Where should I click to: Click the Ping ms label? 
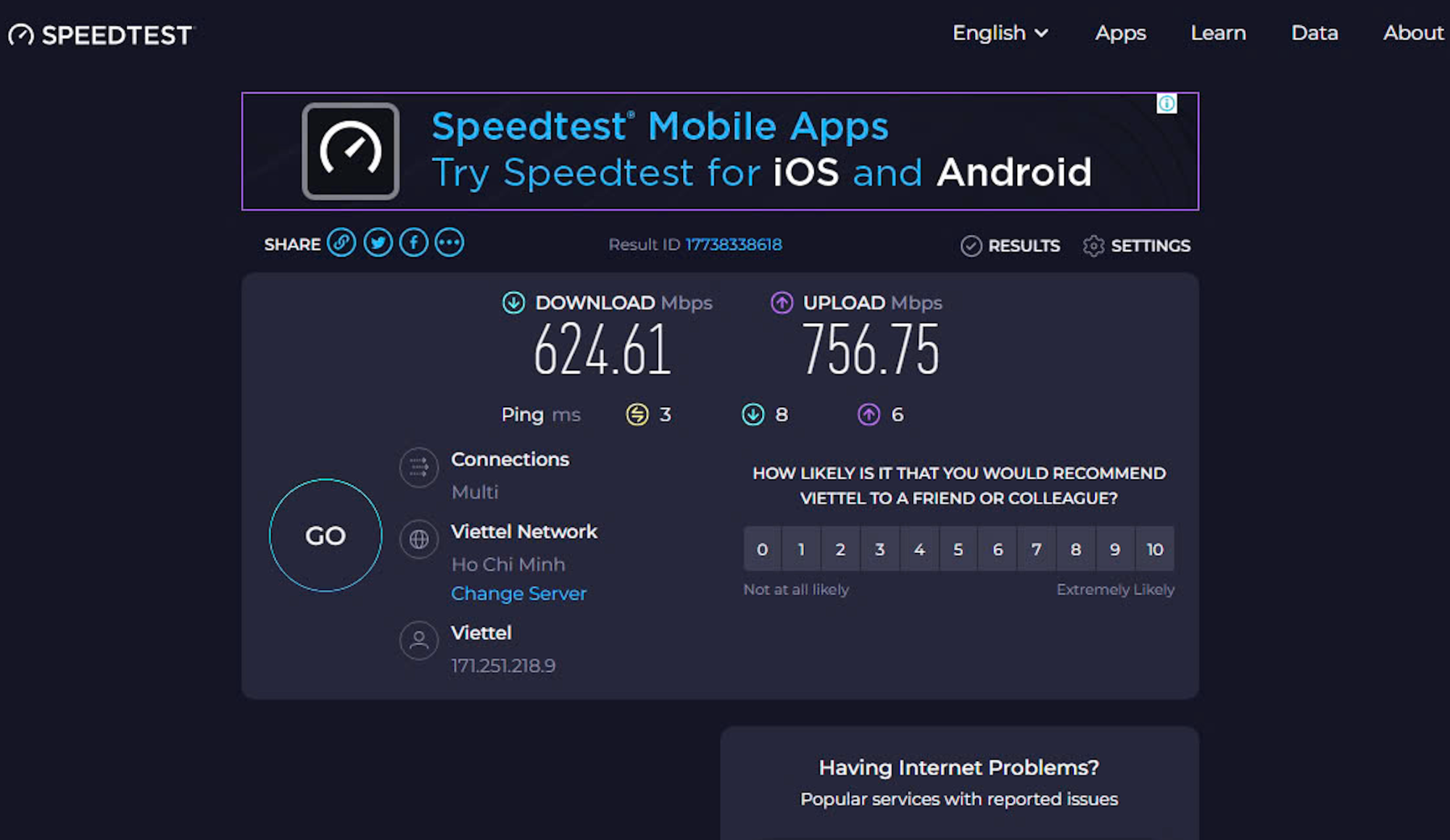tap(541, 415)
